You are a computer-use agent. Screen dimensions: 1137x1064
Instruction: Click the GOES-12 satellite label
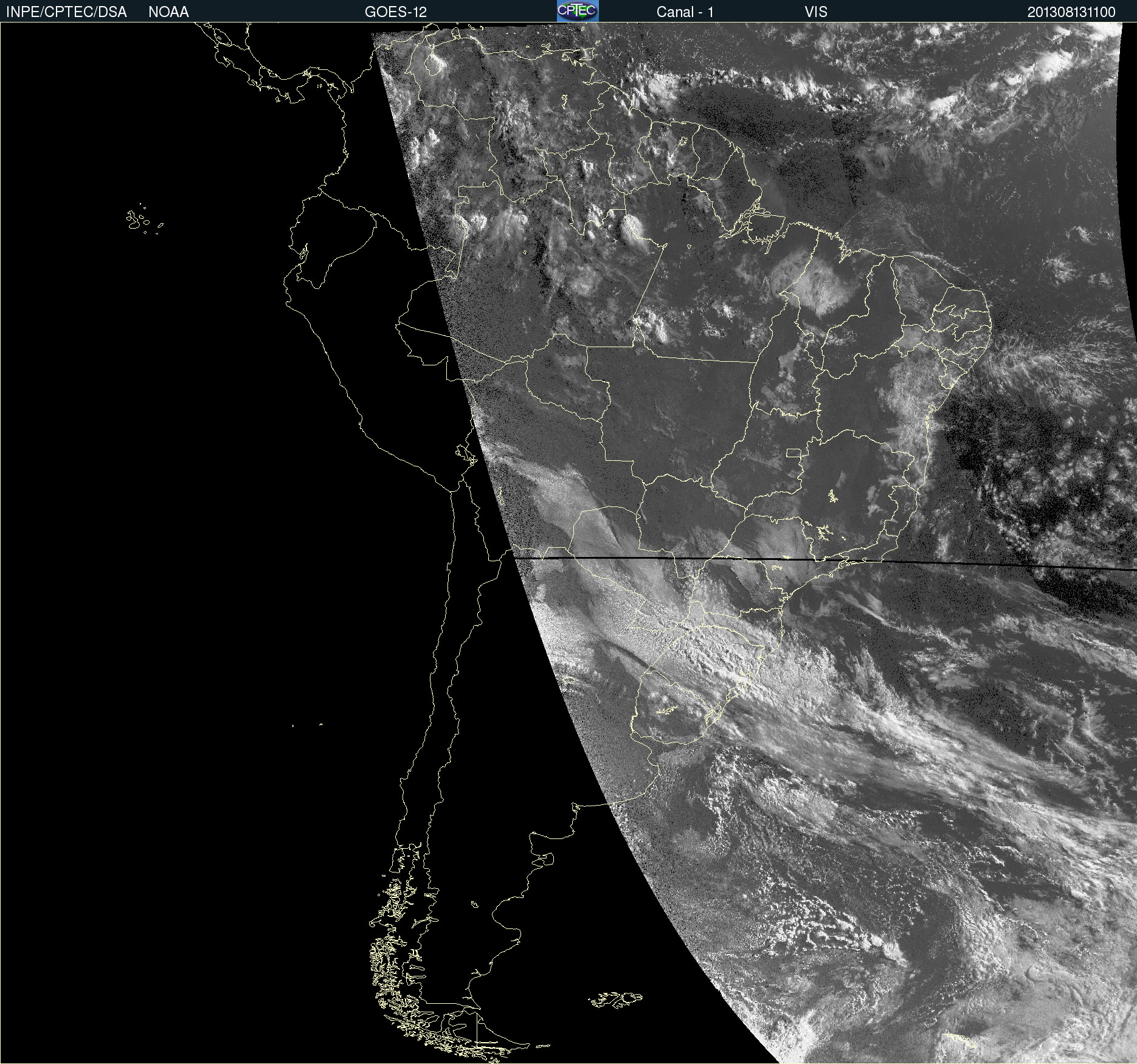(x=396, y=12)
